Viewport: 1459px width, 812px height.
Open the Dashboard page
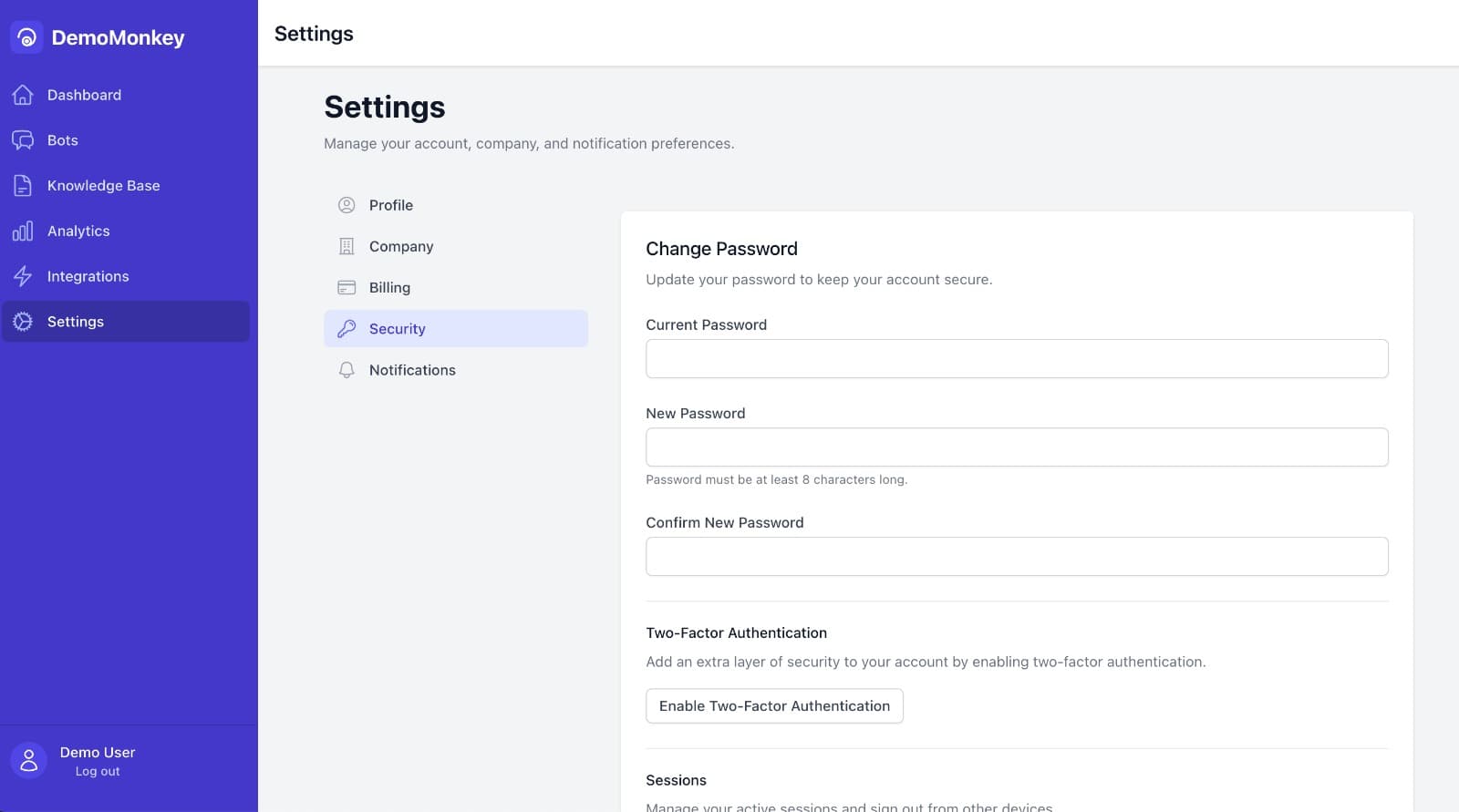[x=126, y=95]
